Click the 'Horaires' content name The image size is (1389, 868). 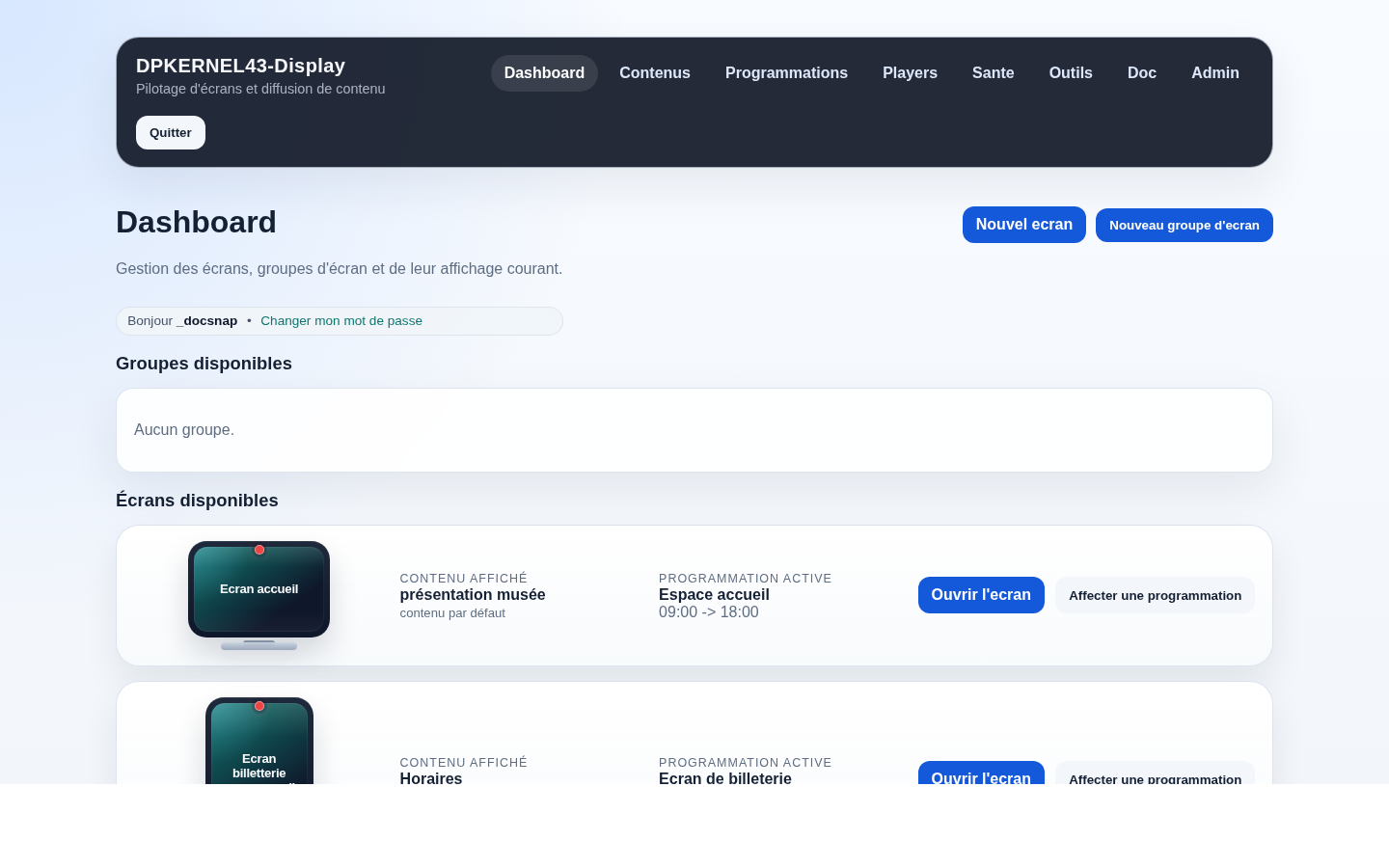[431, 777]
